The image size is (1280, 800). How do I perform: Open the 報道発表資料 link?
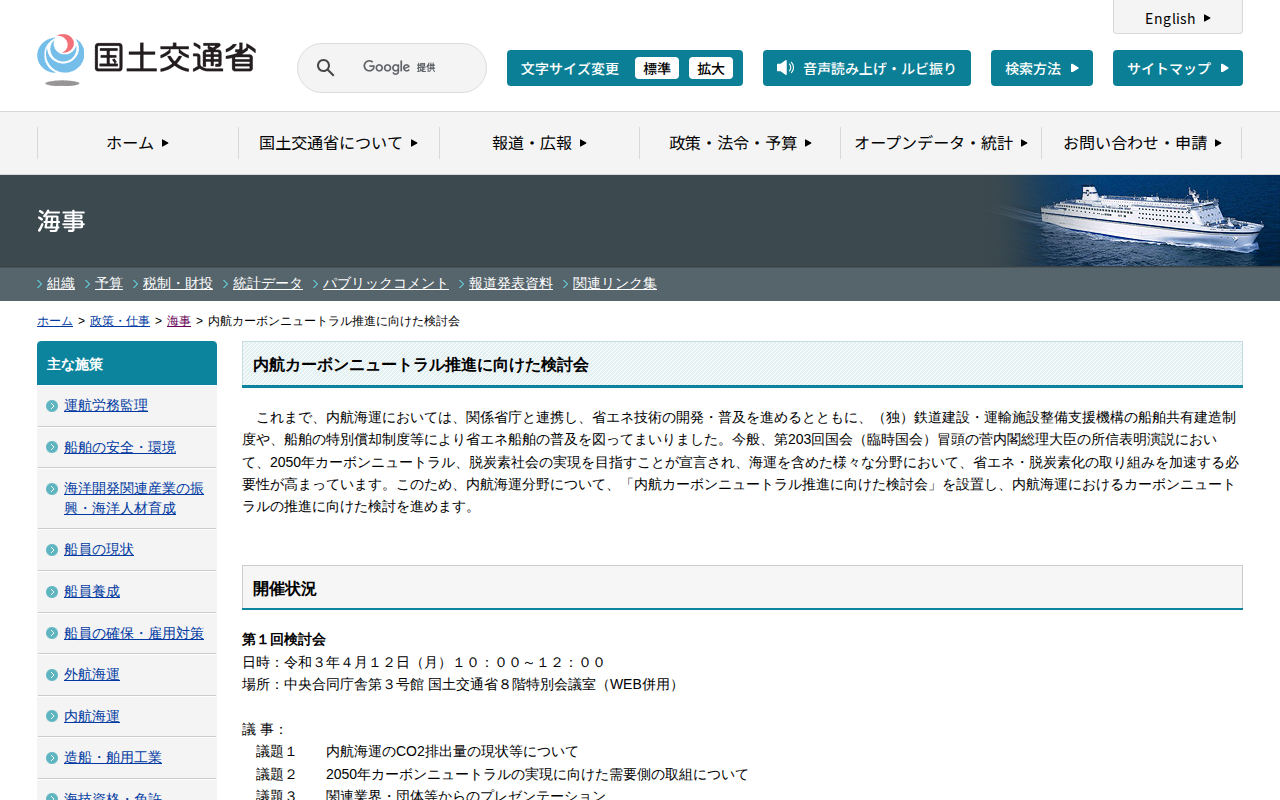(511, 283)
